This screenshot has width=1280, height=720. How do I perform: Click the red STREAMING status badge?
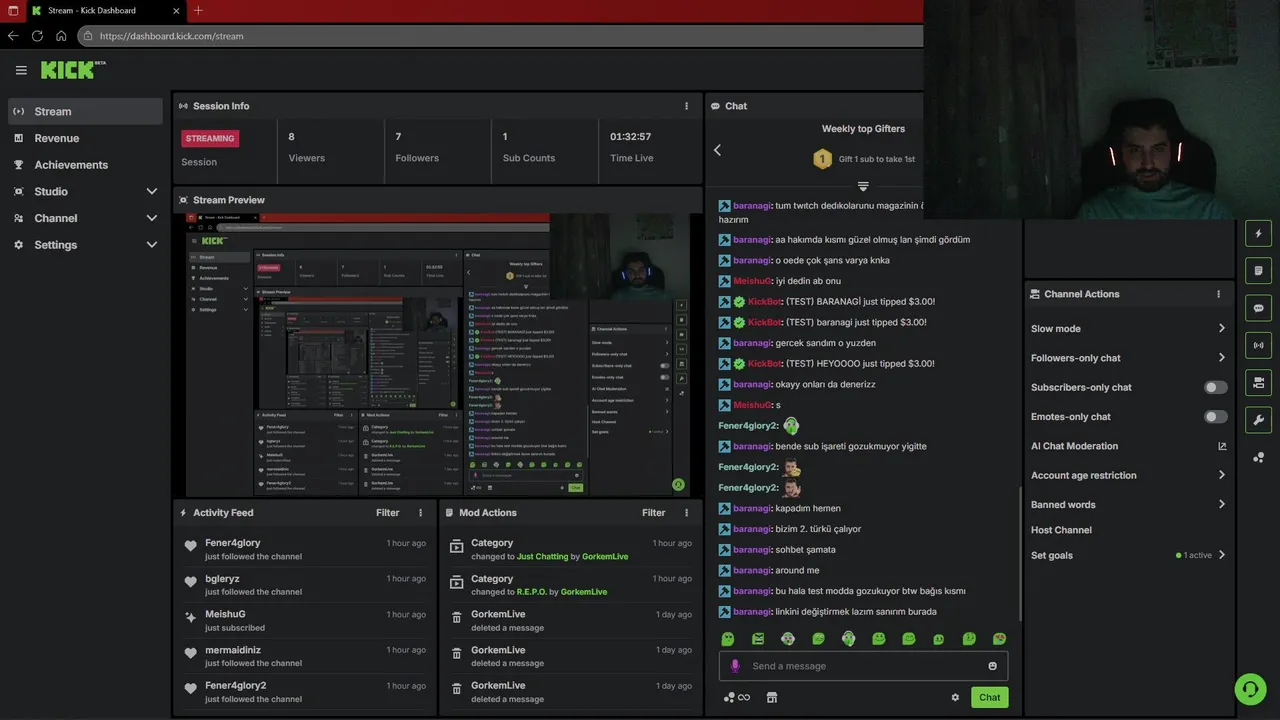coord(210,139)
